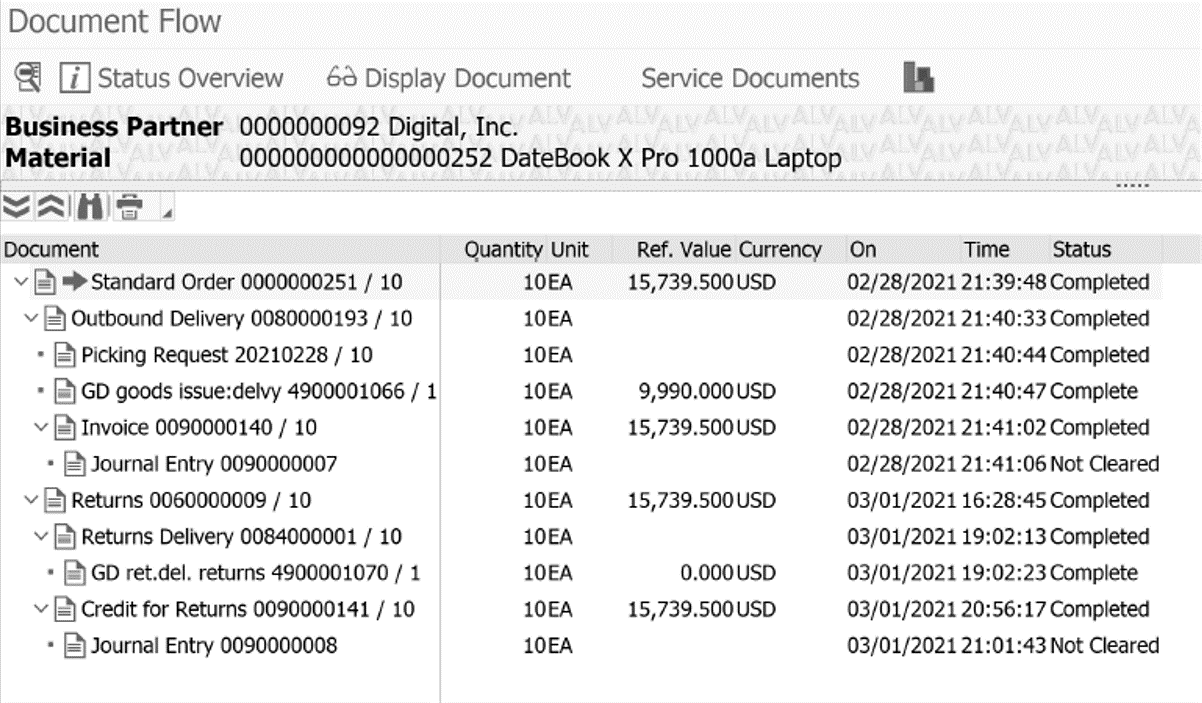
Task: Click the 0.000 ref value cell
Action: tap(706, 573)
